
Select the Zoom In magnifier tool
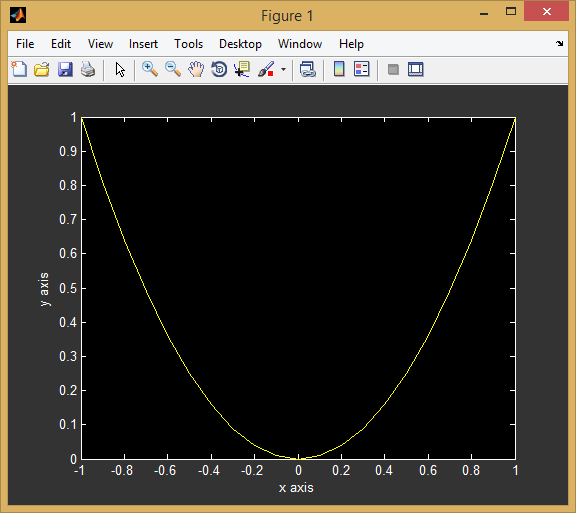150,69
